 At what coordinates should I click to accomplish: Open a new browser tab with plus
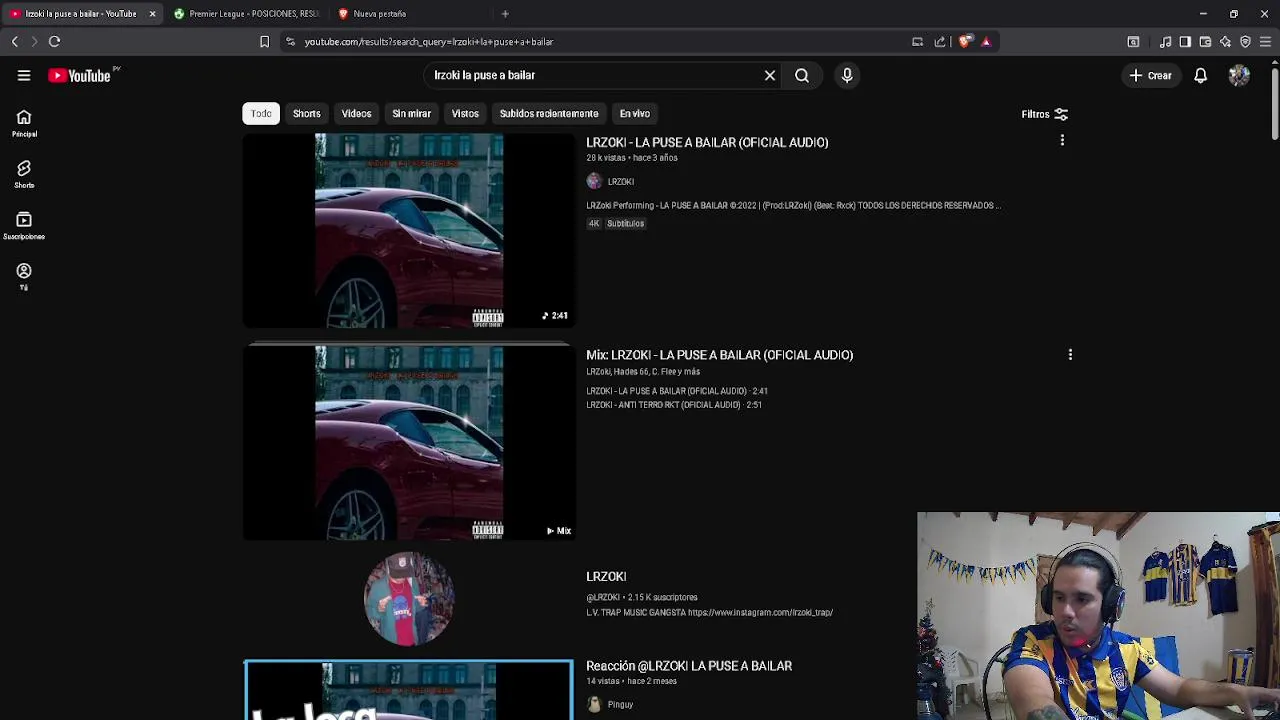(x=505, y=14)
